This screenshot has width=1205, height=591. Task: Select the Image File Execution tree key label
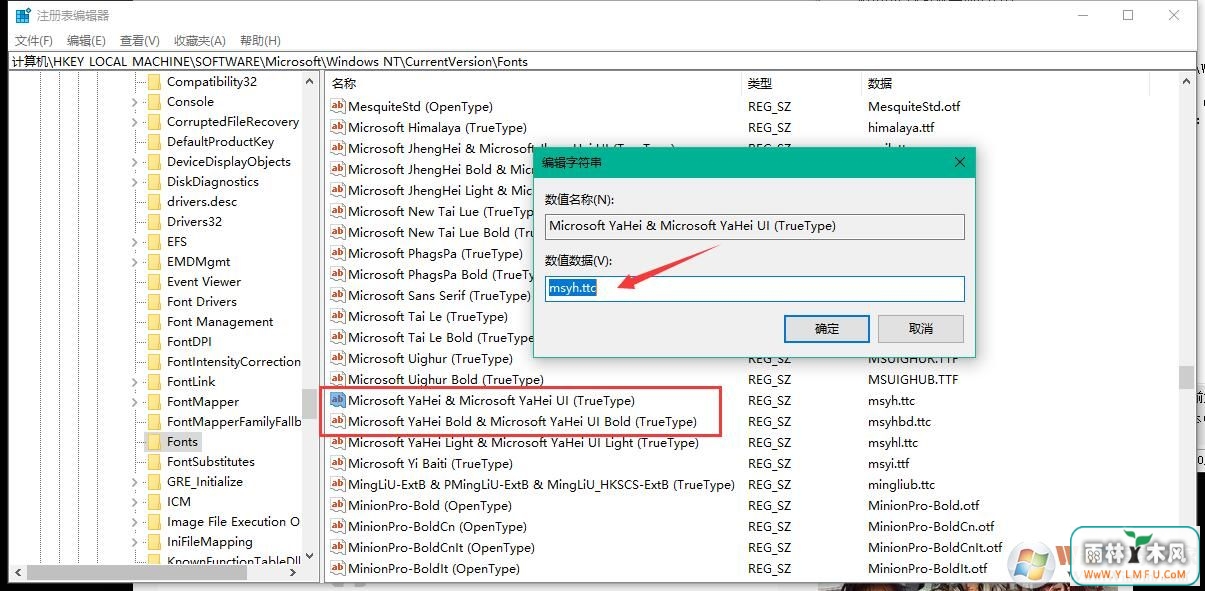tap(233, 522)
